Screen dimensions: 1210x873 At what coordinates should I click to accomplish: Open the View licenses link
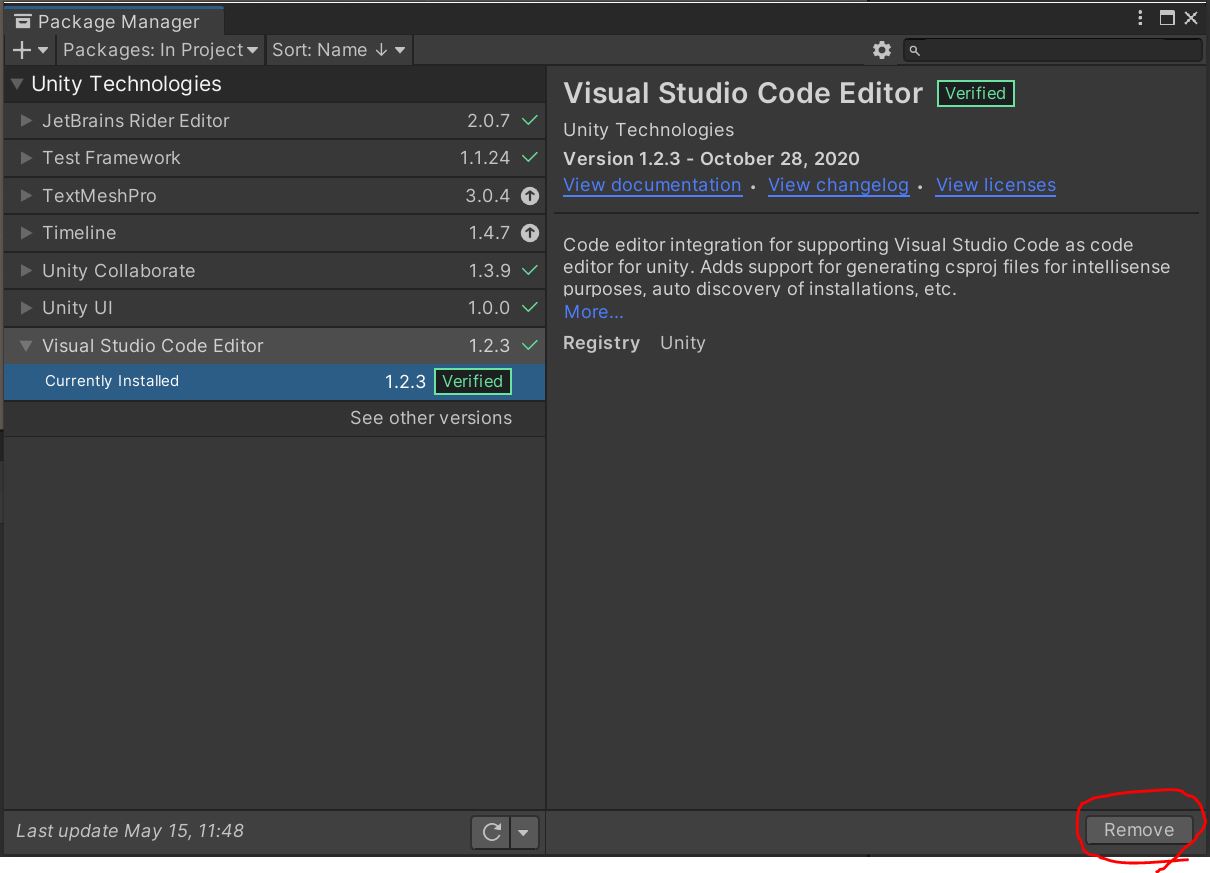pyautogui.click(x=996, y=185)
